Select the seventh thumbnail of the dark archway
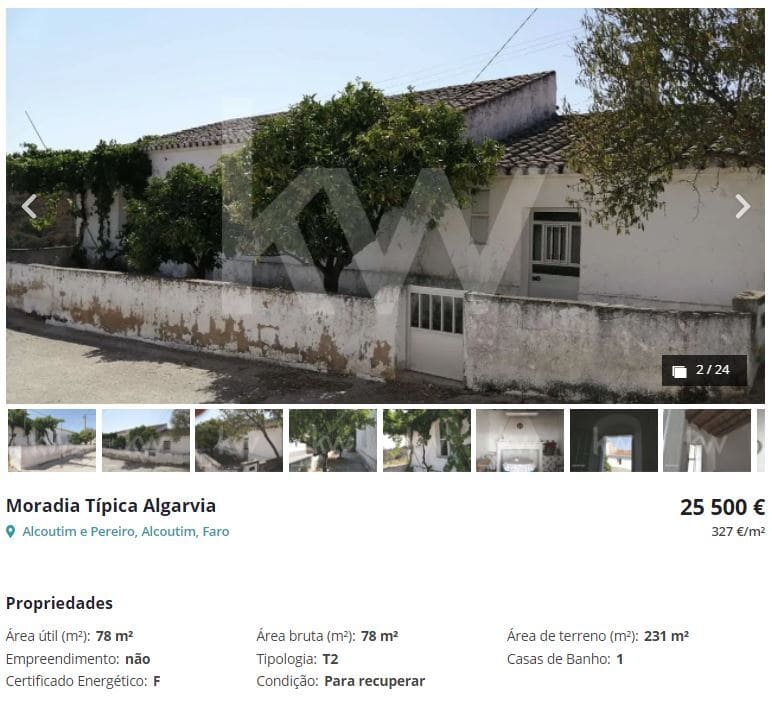The image size is (772, 707). click(614, 441)
